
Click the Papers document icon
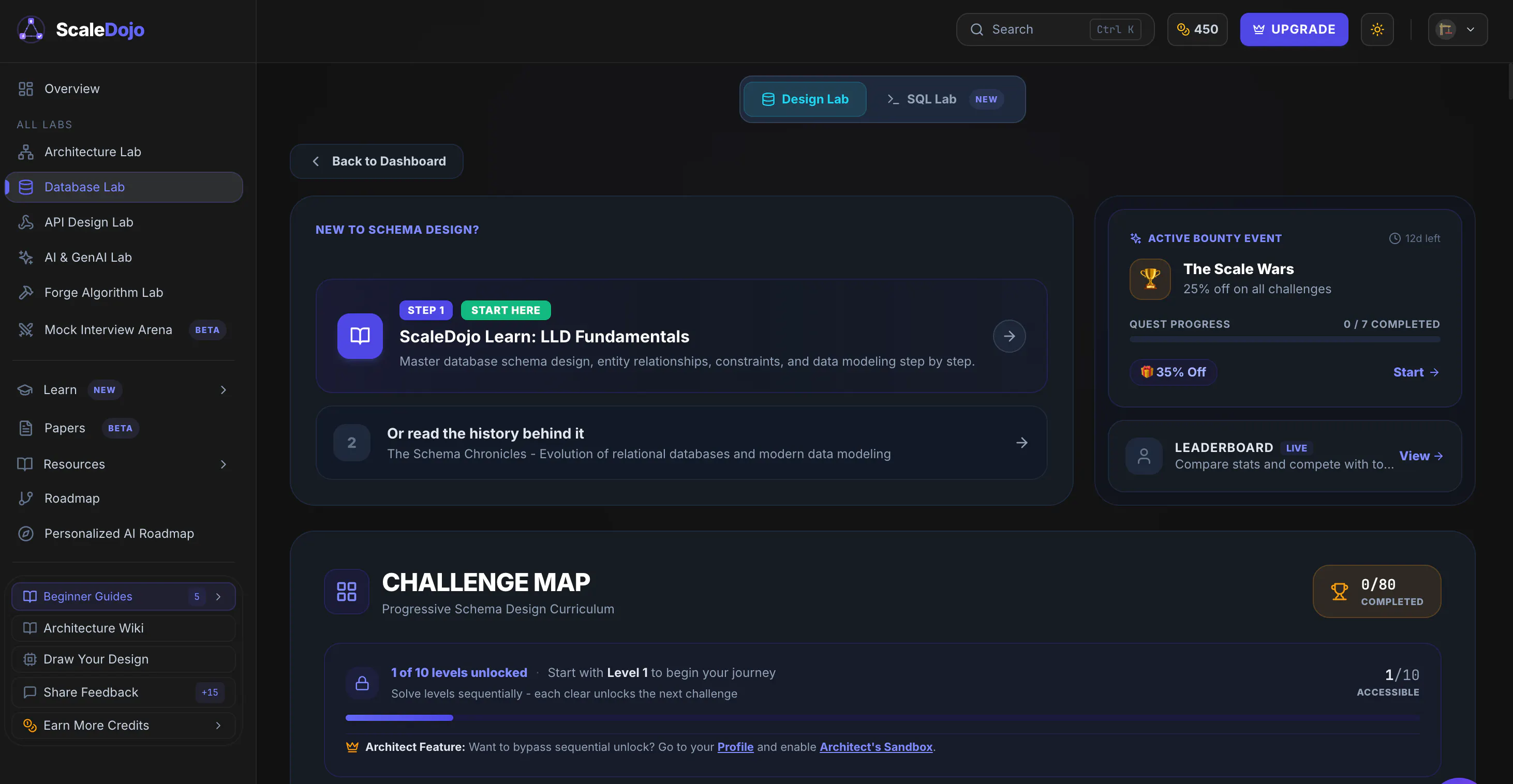25,428
